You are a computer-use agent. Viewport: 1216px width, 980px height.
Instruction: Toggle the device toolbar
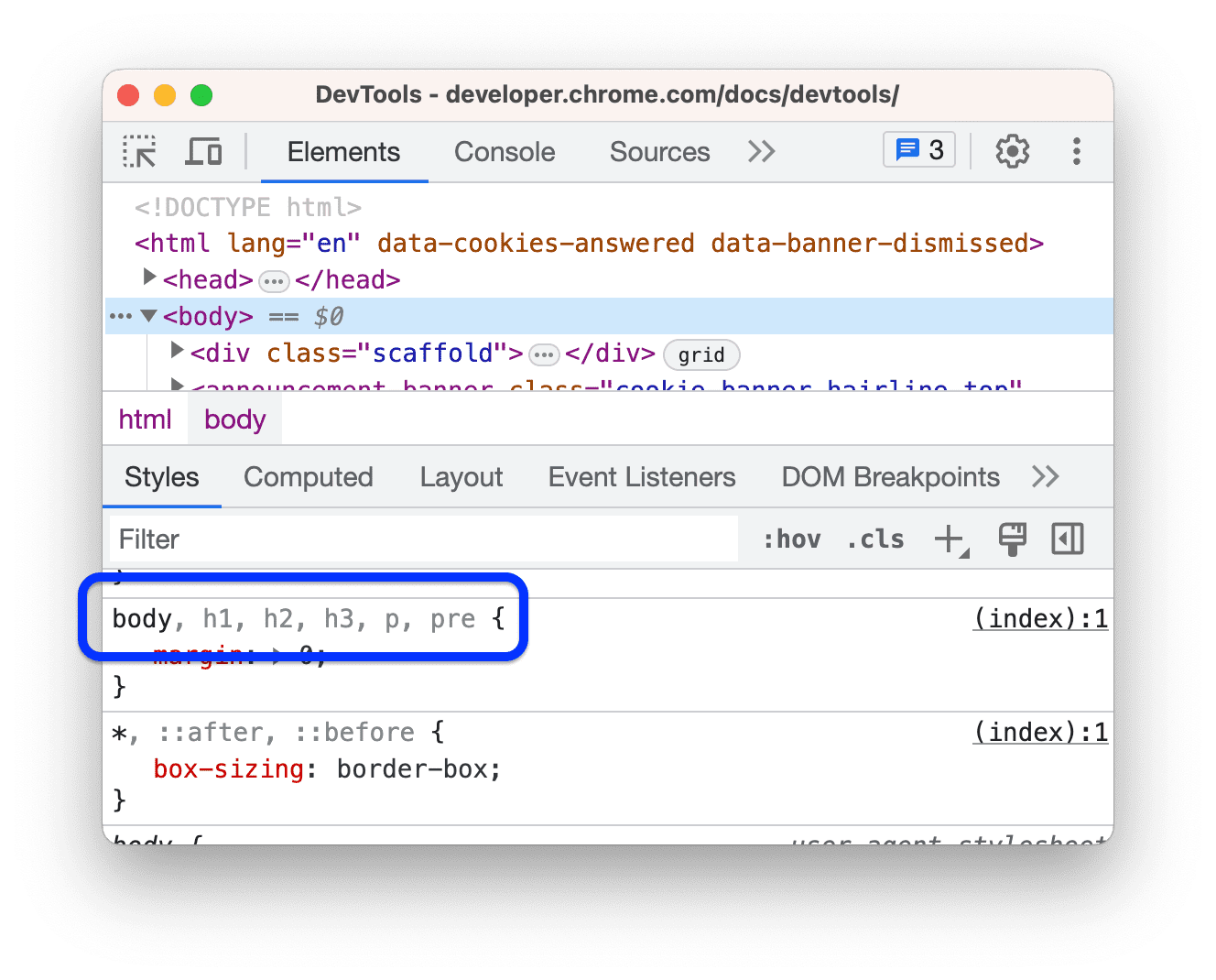(203, 151)
